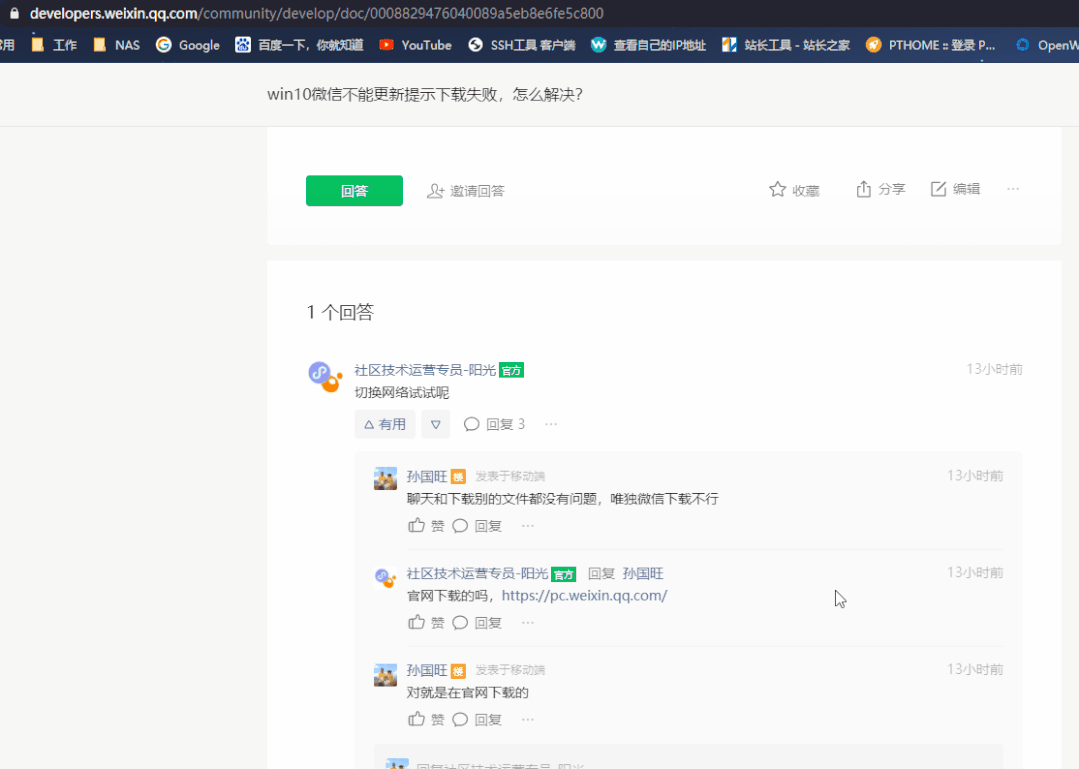Viewport: 1079px width, 769px height.
Task: Open the ellipsis menu under the 聊天和下载 comment
Action: click(528, 526)
